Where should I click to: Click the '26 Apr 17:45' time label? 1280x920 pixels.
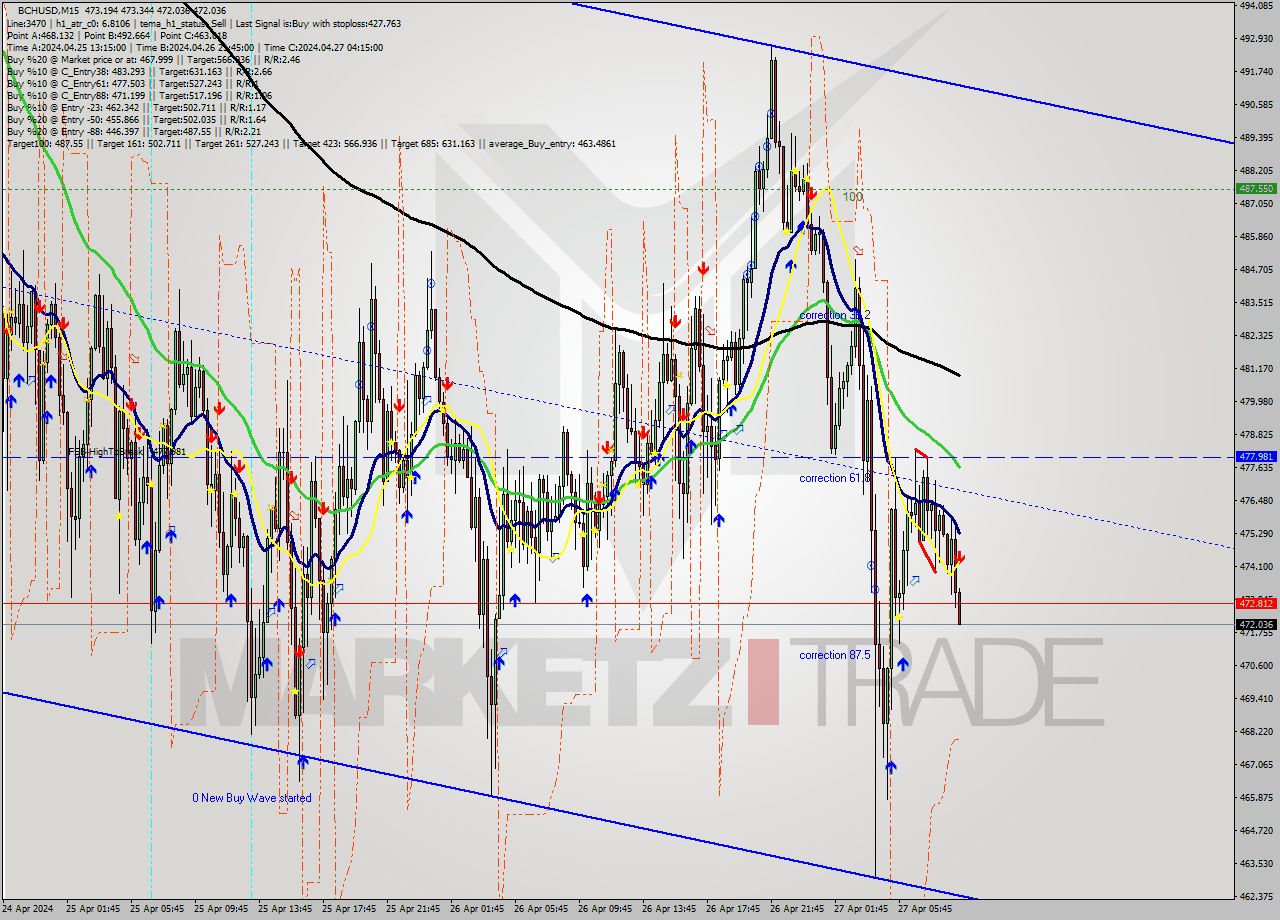(734, 910)
